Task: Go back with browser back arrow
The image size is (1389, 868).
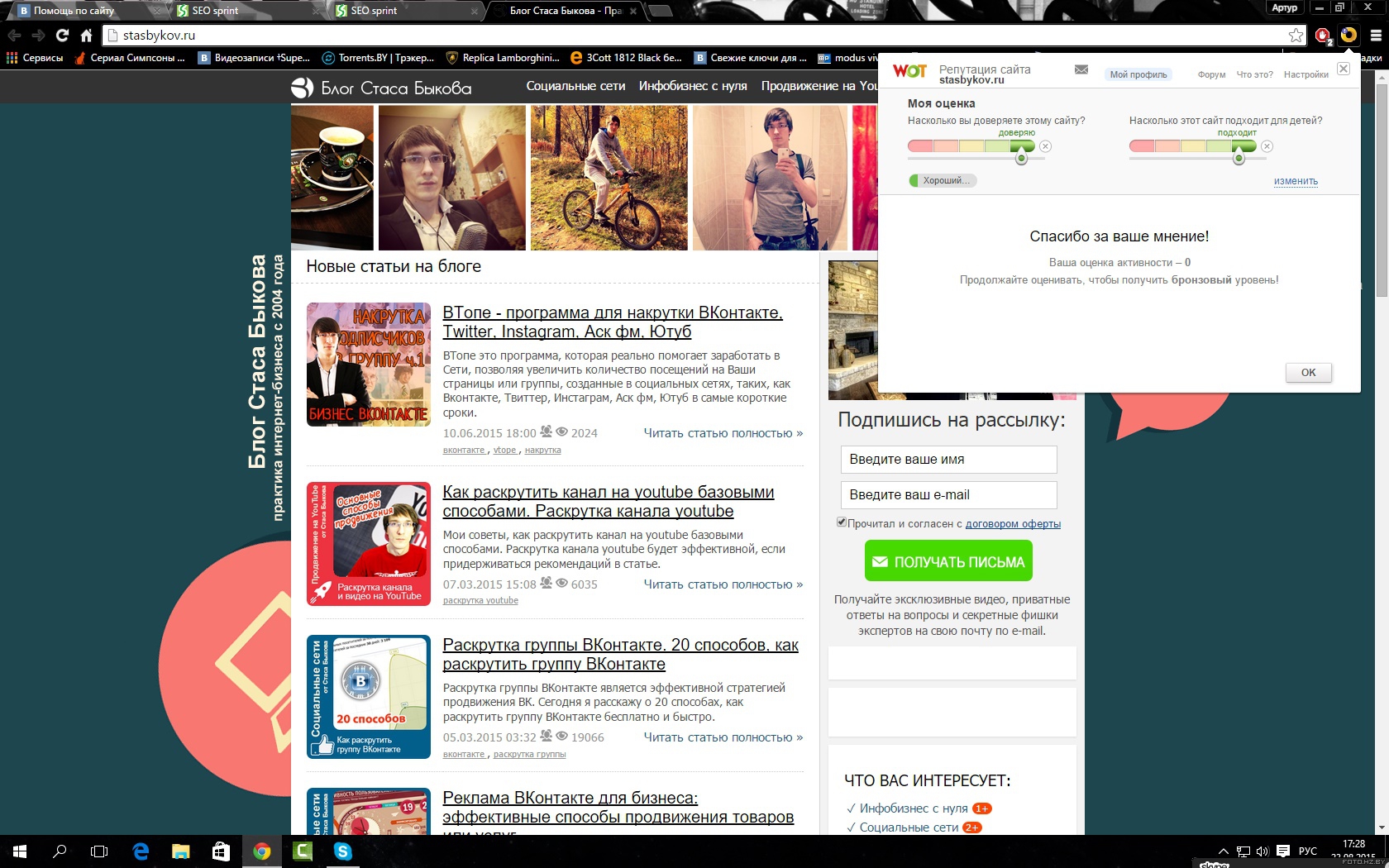Action: (14, 36)
